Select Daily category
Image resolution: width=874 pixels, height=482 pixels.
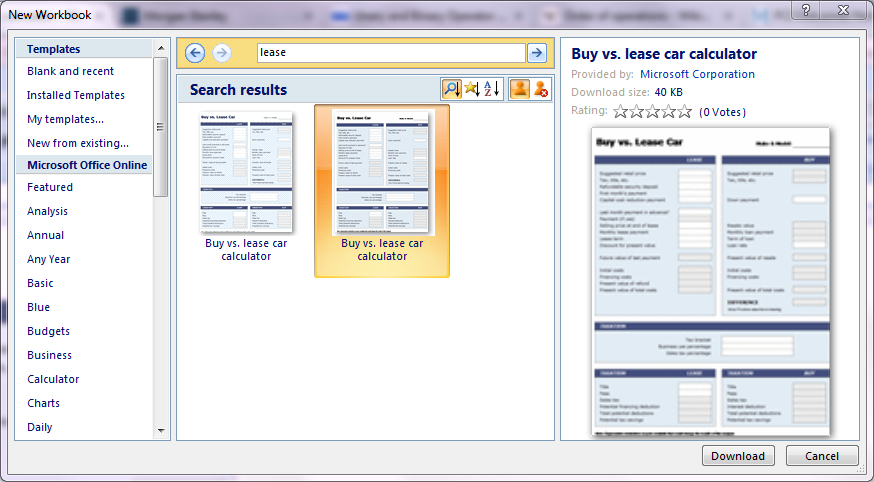click(x=40, y=427)
